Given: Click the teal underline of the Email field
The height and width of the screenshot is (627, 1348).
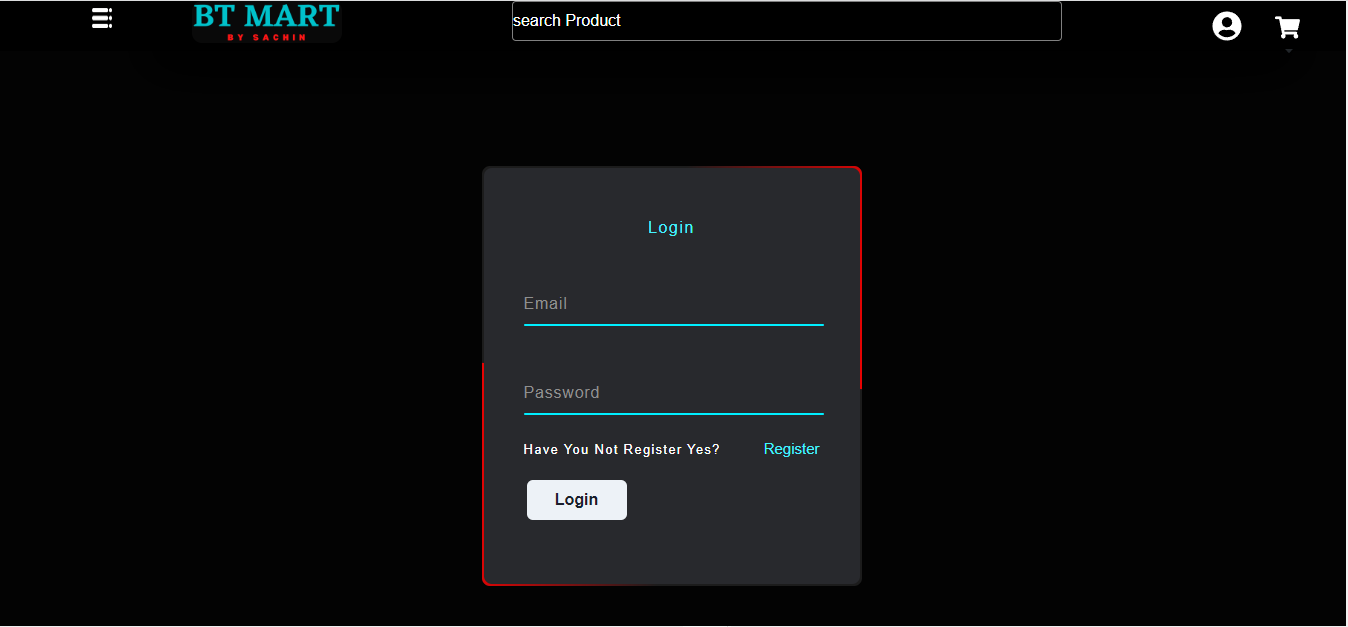Looking at the screenshot, I should [673, 324].
